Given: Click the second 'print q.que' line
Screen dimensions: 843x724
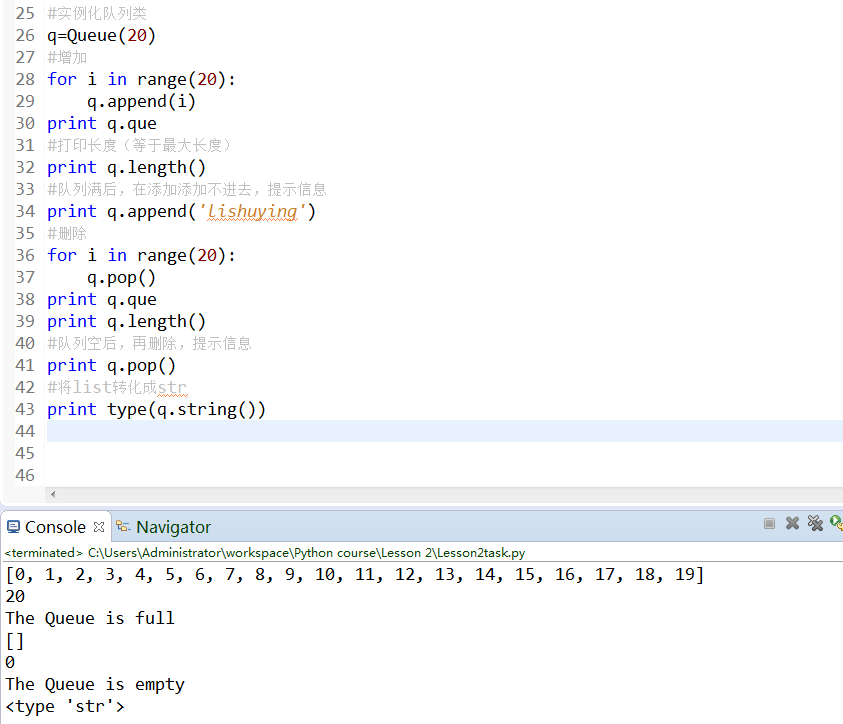Looking at the screenshot, I should pyautogui.click(x=102, y=299).
